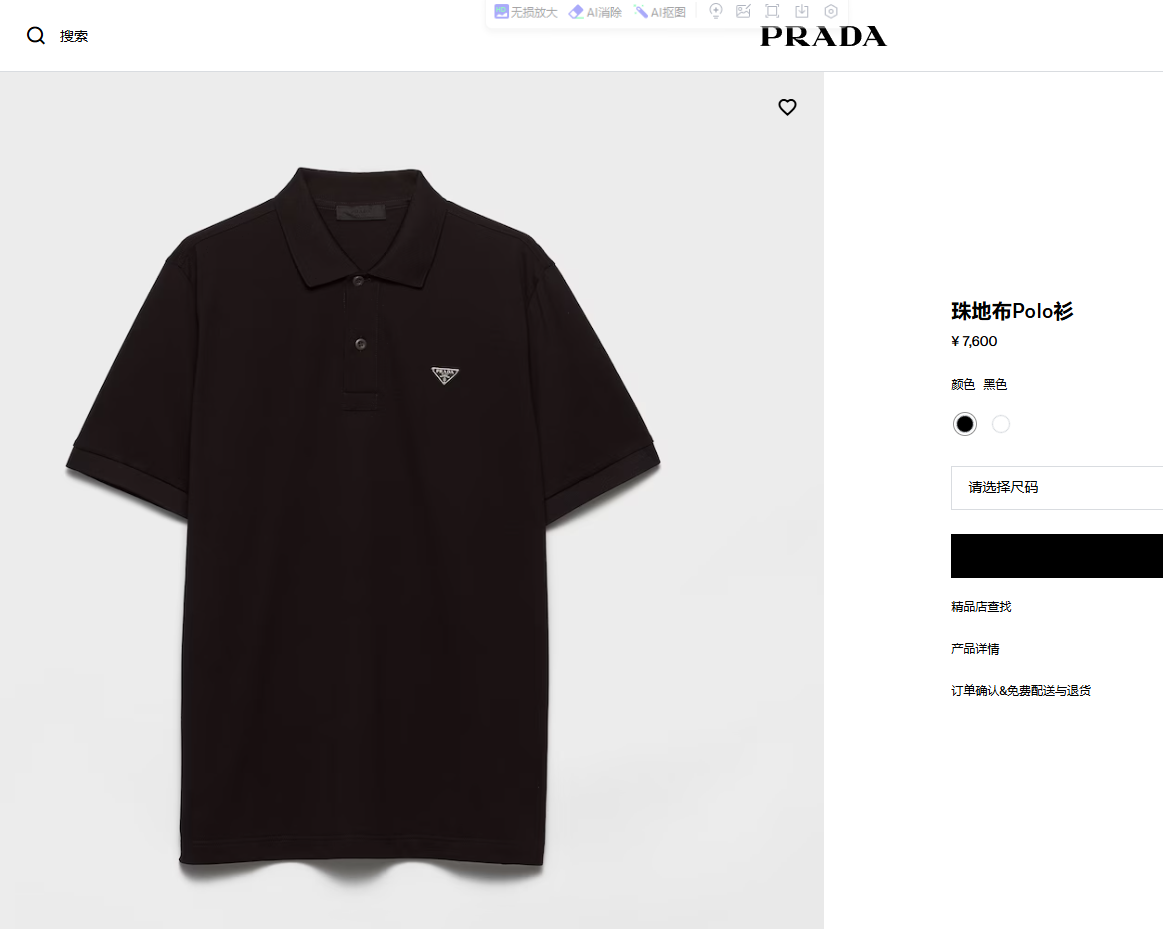
Task: Select the black color swatch
Action: click(964, 424)
